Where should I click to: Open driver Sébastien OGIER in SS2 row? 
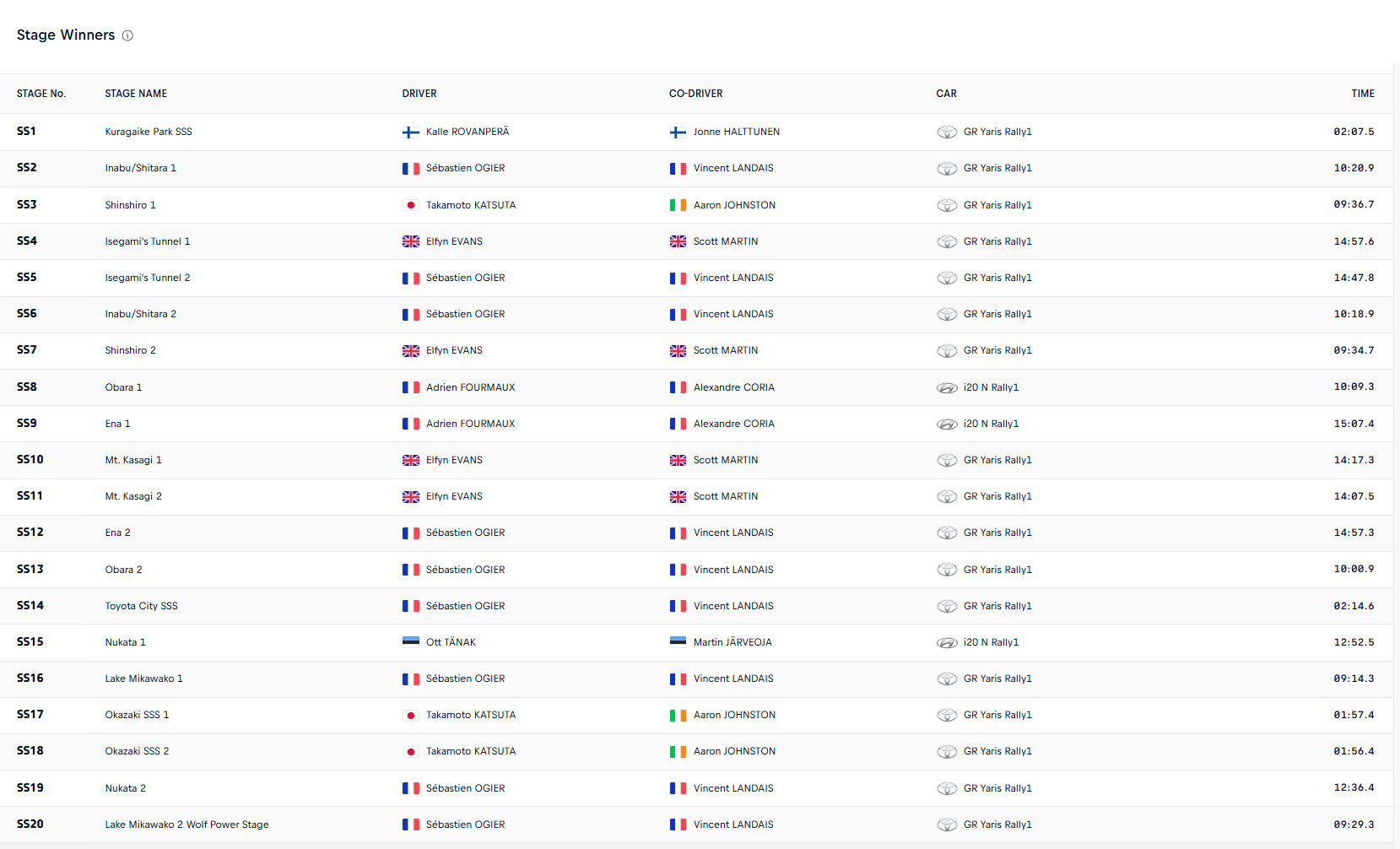[465, 168]
